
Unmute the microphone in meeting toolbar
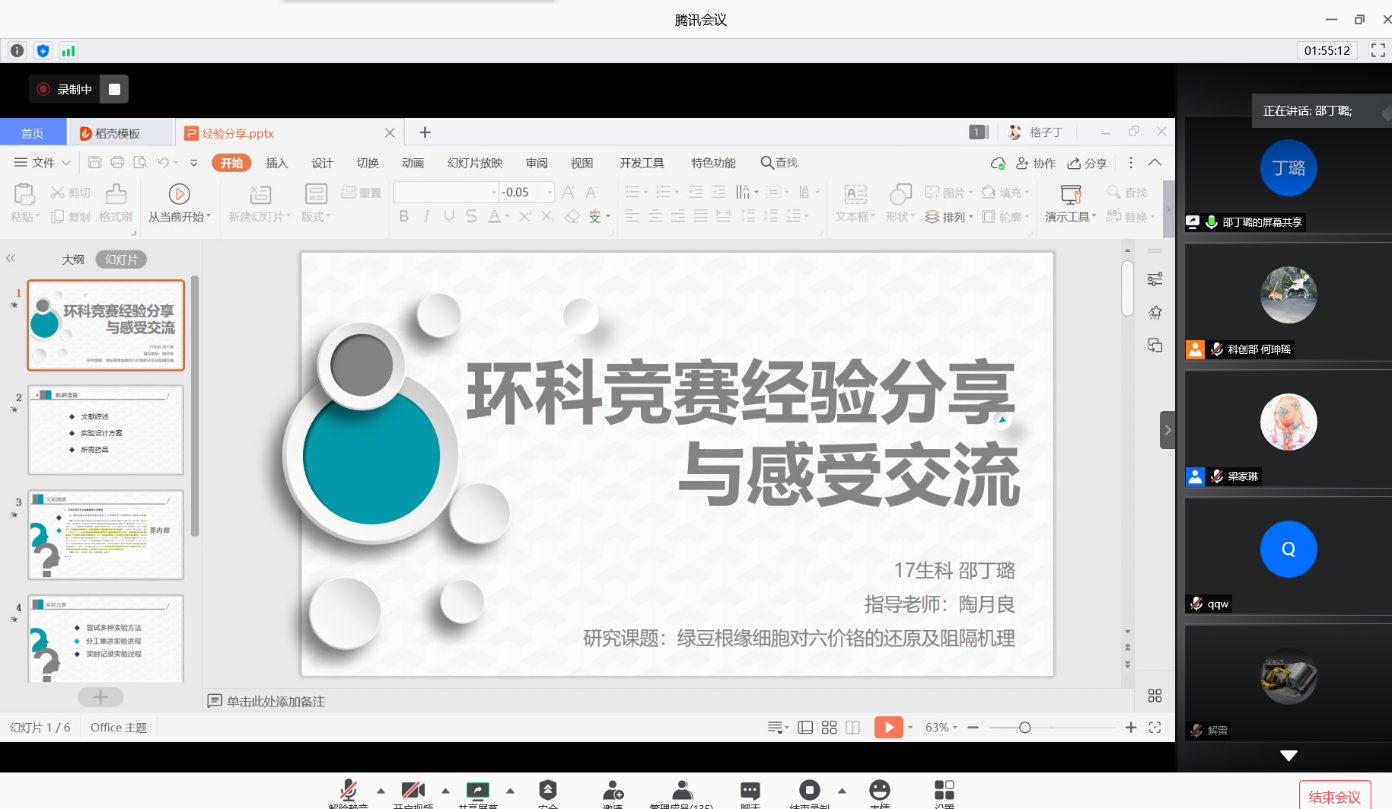click(348, 791)
